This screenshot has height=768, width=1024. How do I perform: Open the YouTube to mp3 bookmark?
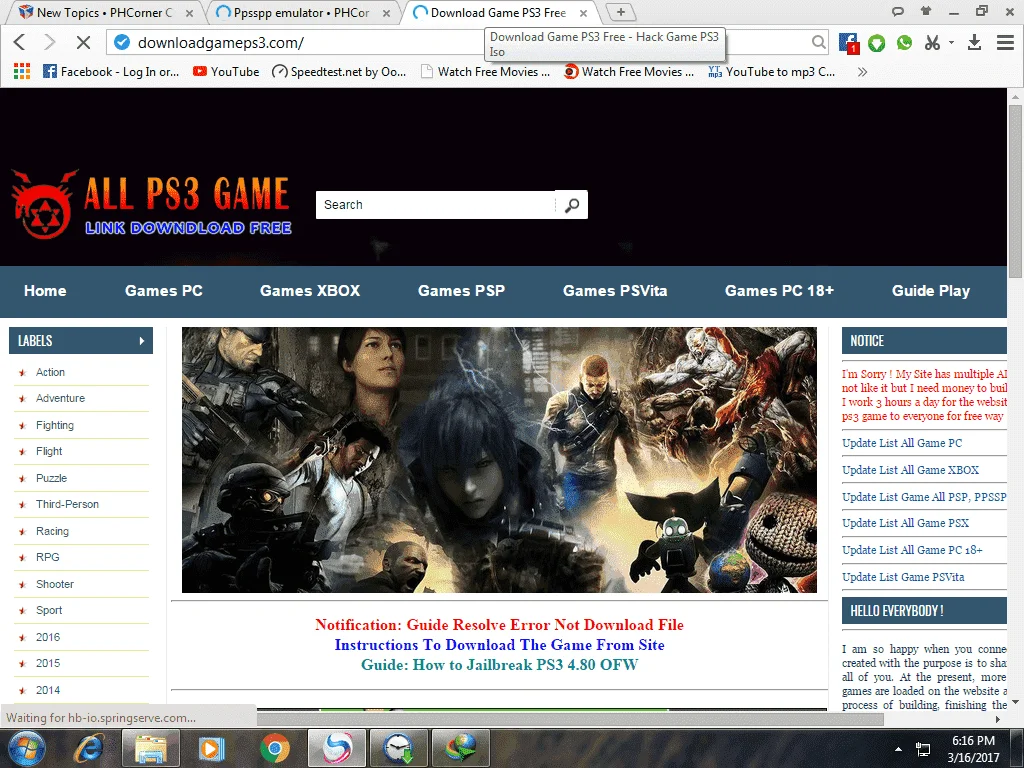pyautogui.click(x=772, y=72)
